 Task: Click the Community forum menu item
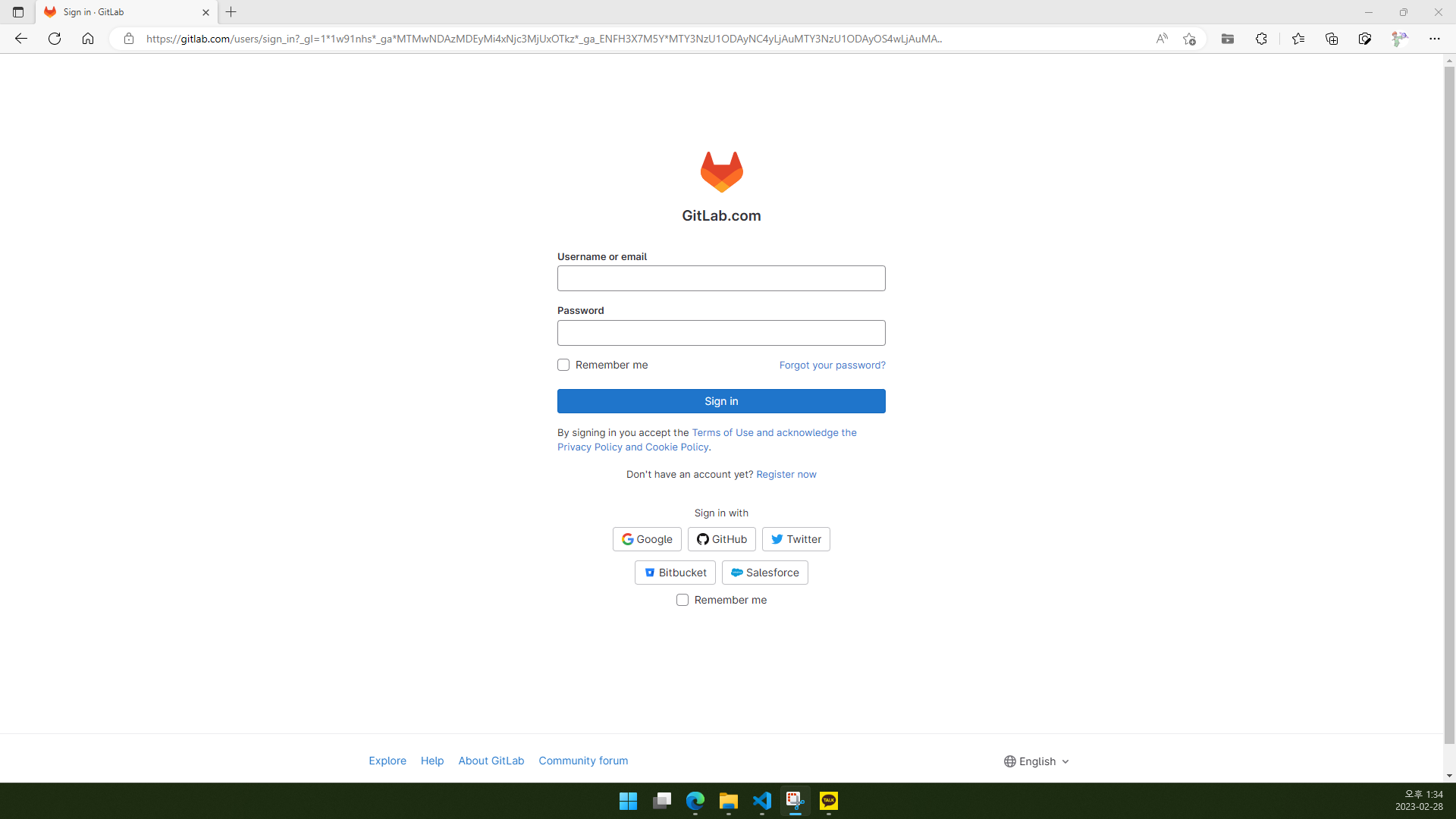pyautogui.click(x=583, y=761)
